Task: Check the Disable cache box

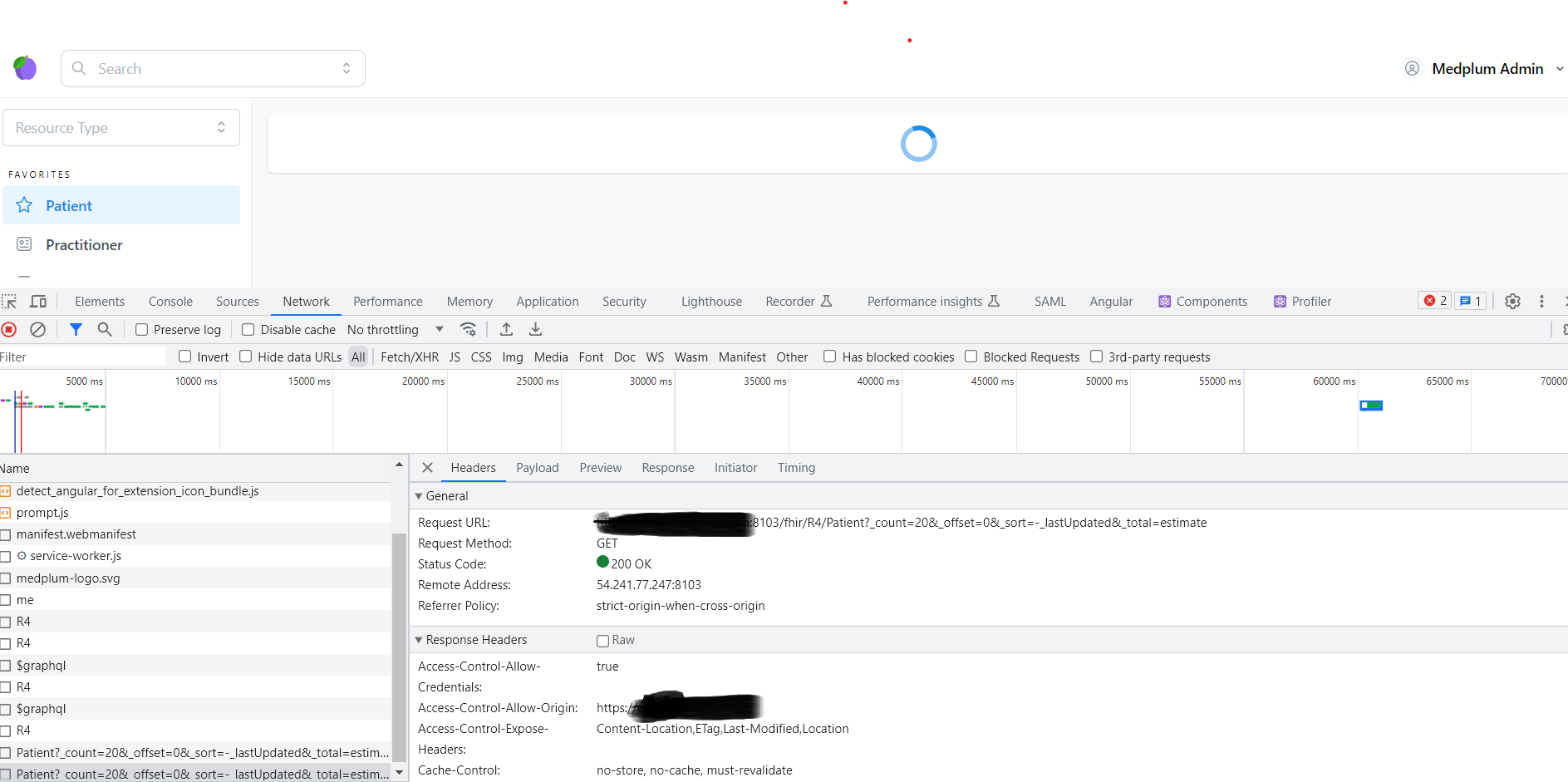Action: pos(248,329)
